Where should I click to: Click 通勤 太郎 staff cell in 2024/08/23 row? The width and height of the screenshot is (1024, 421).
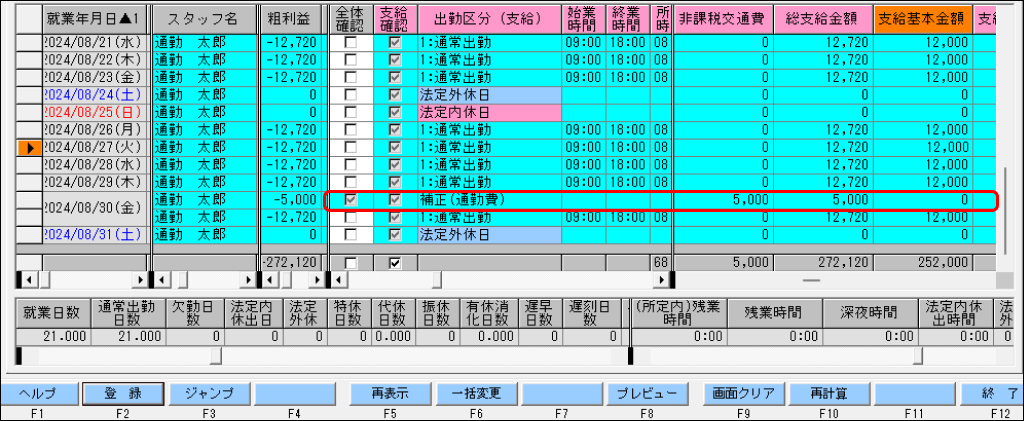204,78
